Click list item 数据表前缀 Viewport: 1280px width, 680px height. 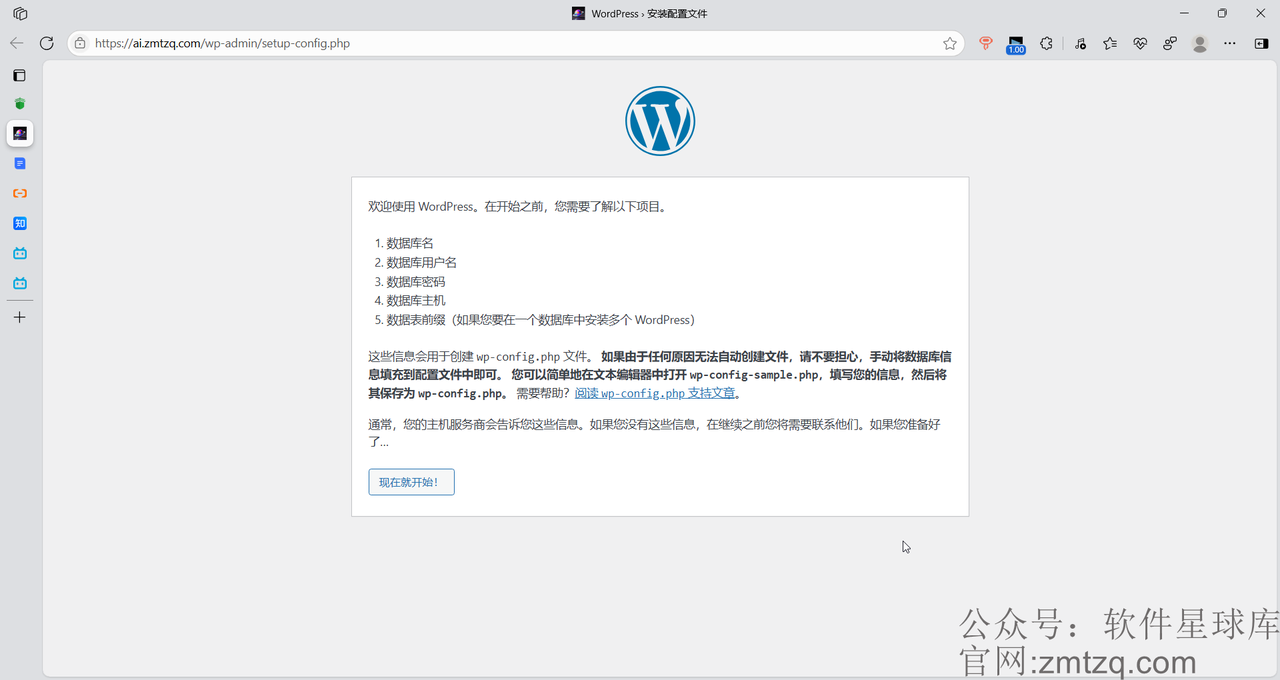(x=540, y=320)
